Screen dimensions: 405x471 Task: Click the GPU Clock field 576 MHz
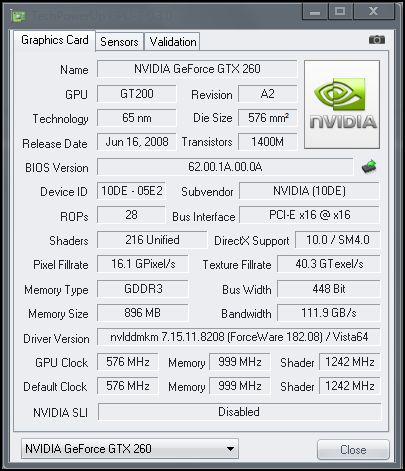128,362
